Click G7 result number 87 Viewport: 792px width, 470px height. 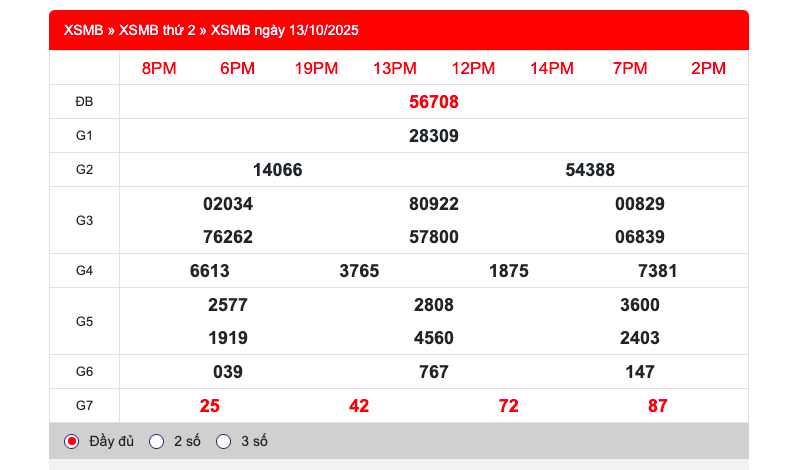657,406
